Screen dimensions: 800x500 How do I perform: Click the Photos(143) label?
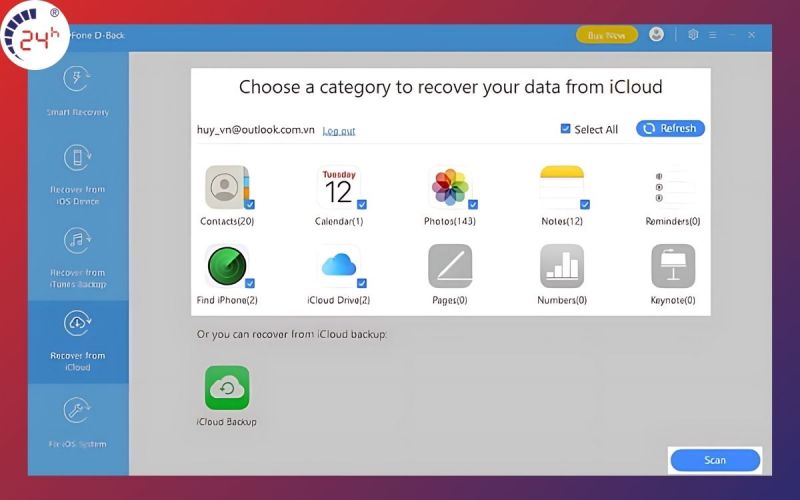click(x=450, y=221)
